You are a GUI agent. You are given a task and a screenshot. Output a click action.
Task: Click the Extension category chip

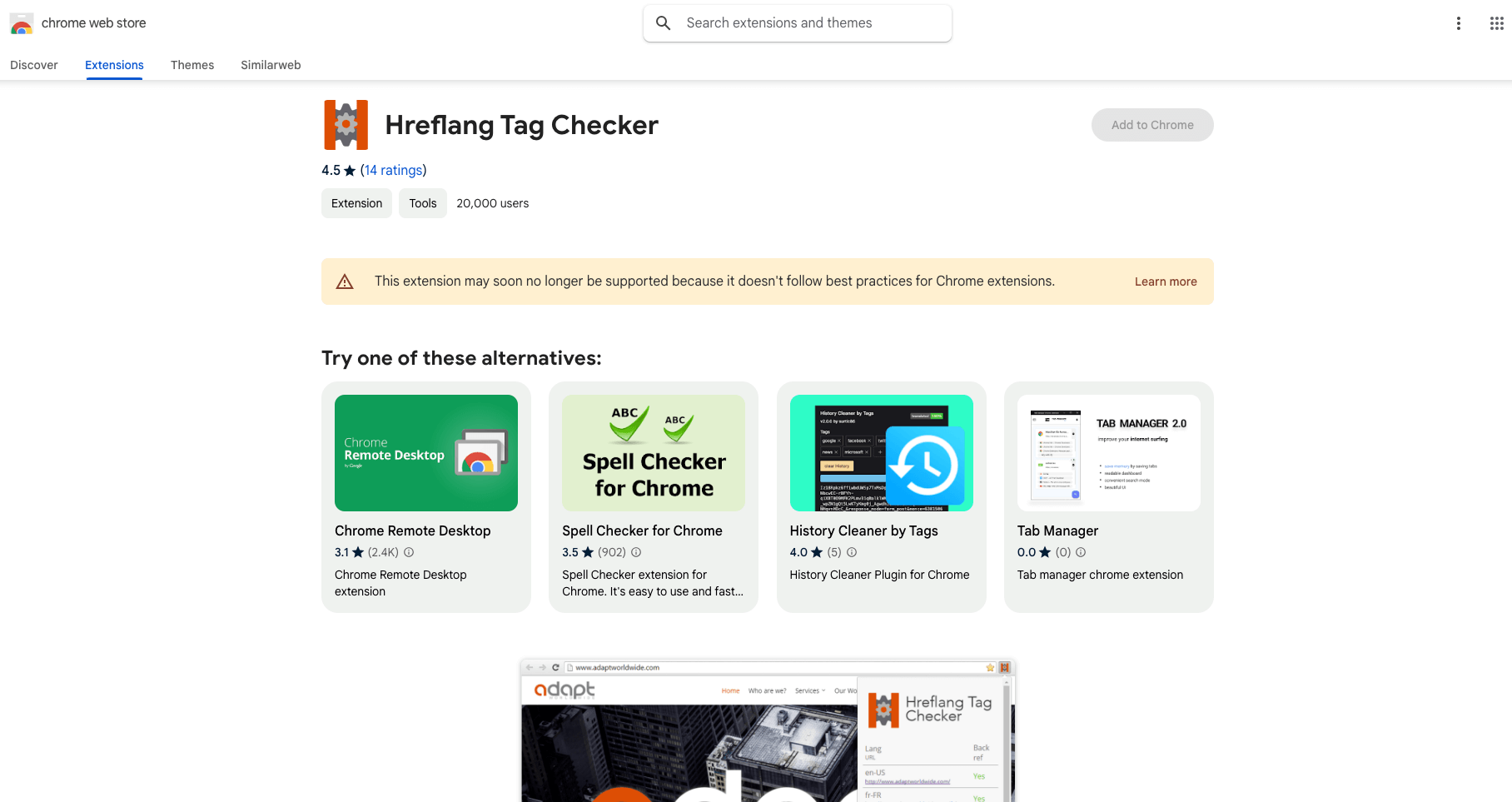(x=356, y=203)
